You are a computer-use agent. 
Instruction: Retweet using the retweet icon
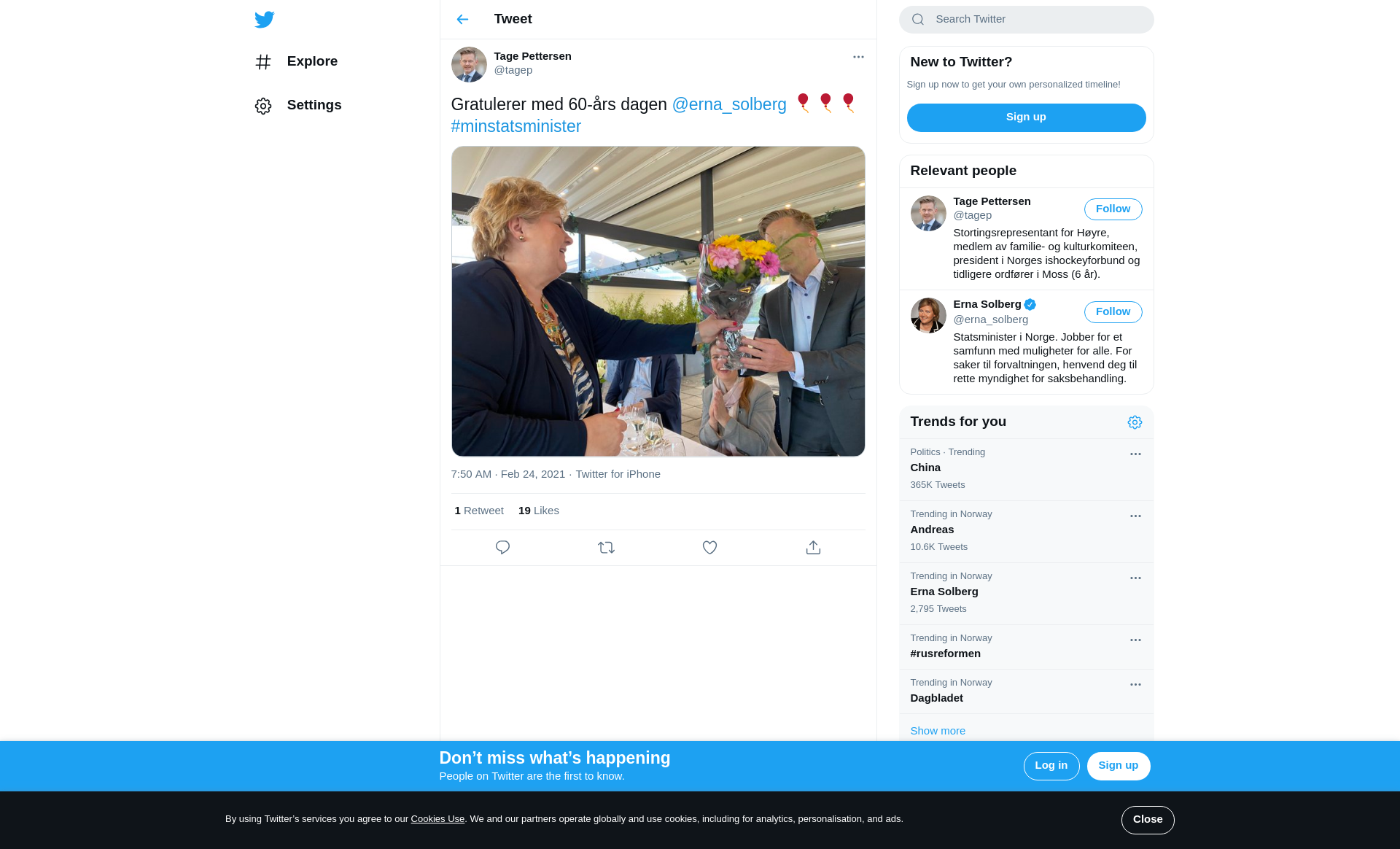click(606, 548)
